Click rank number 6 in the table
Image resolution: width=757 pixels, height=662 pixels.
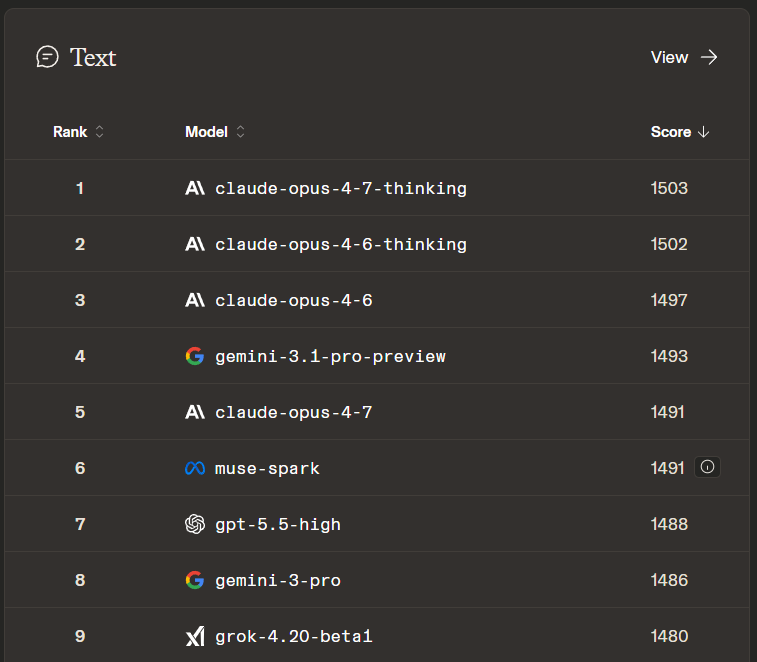(x=80, y=468)
